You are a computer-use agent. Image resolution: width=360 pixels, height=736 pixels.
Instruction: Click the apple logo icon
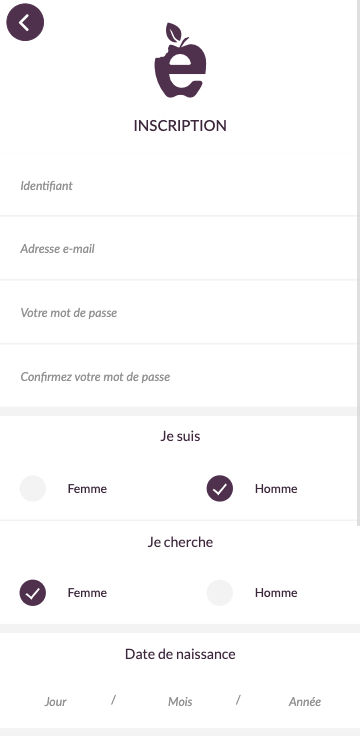180,60
